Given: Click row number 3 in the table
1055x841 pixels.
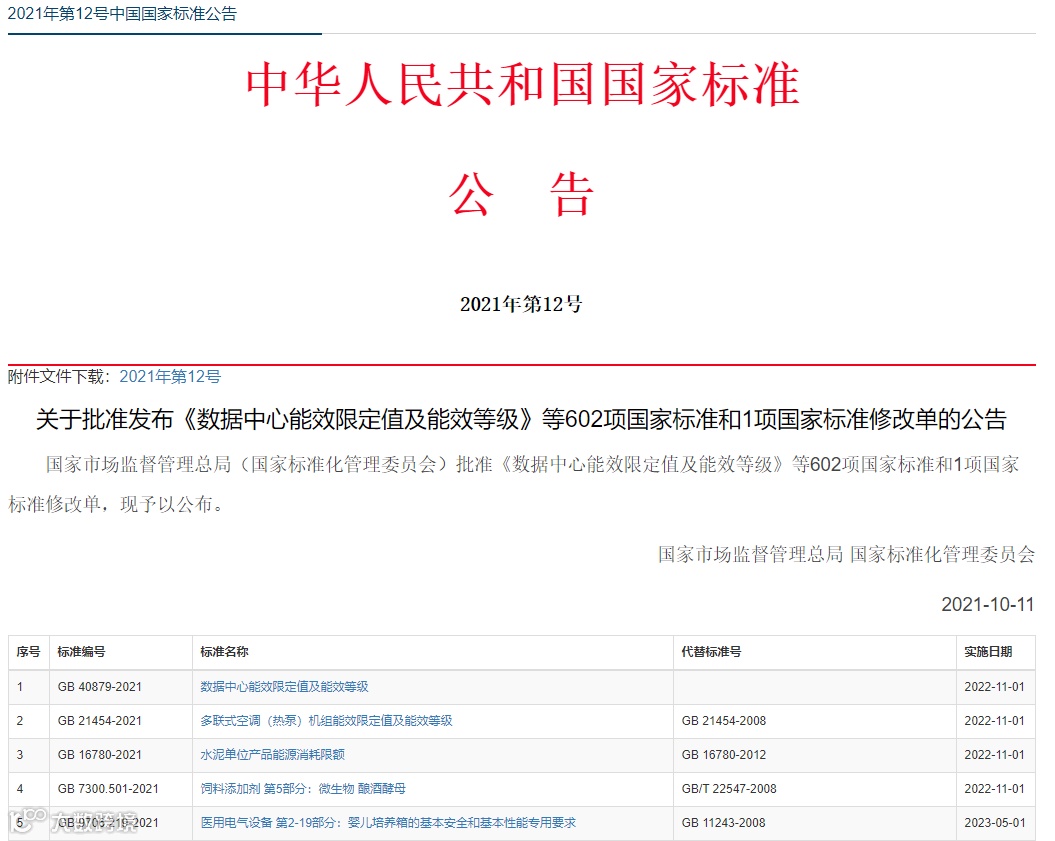Looking at the screenshot, I should tap(20, 755).
